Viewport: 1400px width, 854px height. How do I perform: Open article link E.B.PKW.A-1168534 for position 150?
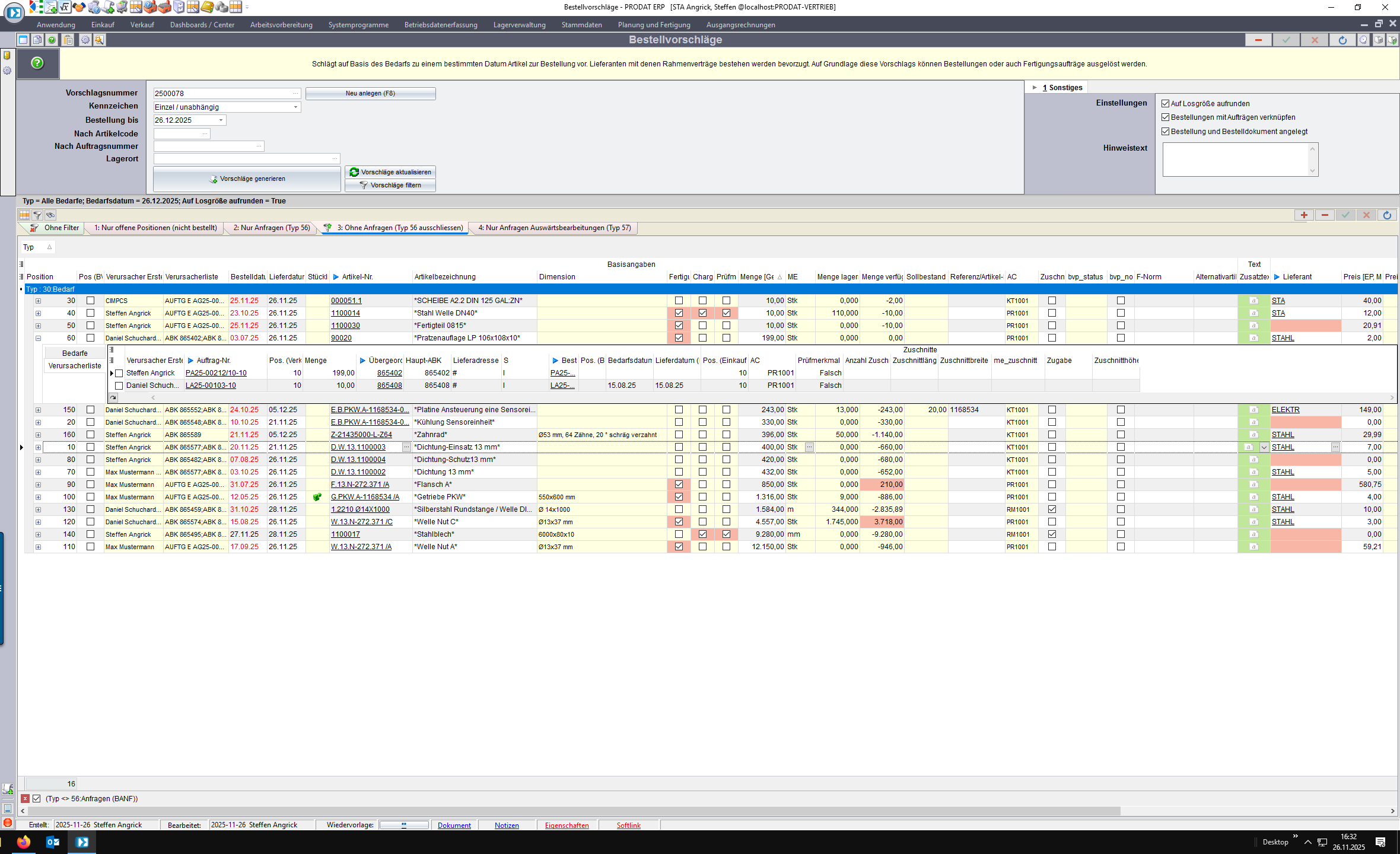[x=369, y=410]
